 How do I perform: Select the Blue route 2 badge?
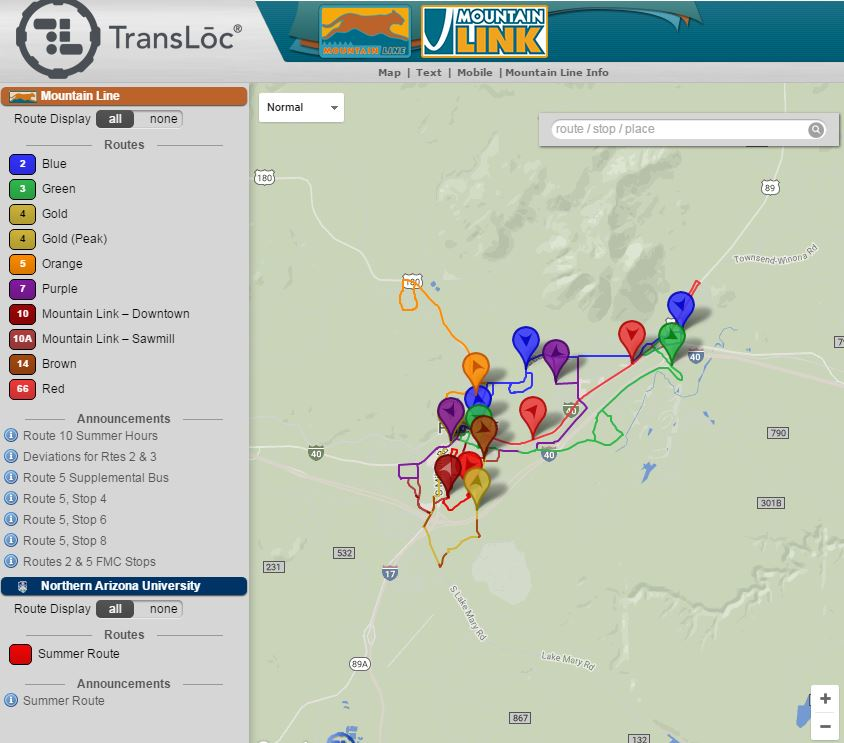tap(22, 164)
